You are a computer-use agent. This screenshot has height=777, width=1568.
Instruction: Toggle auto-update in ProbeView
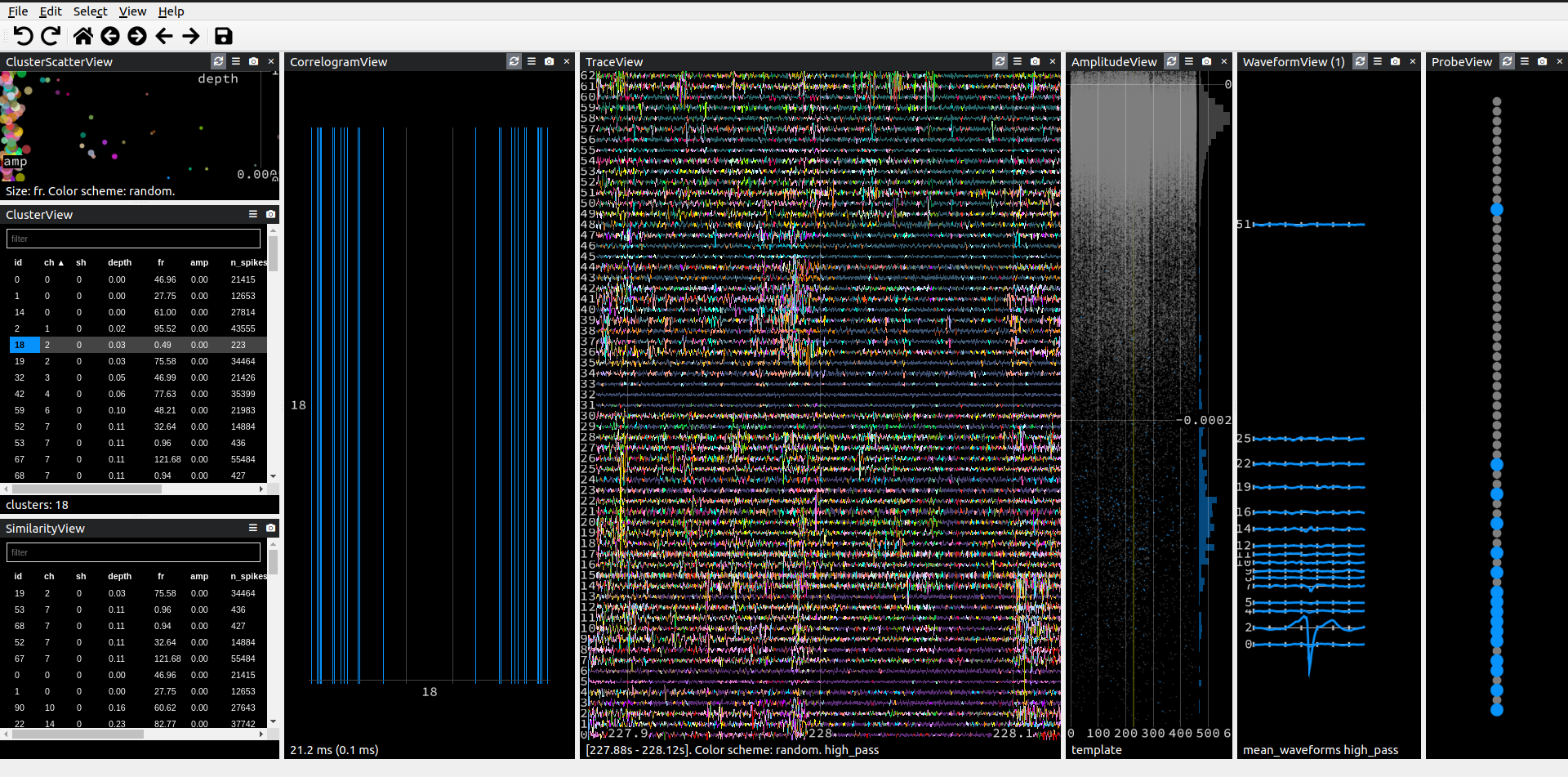click(x=1506, y=61)
